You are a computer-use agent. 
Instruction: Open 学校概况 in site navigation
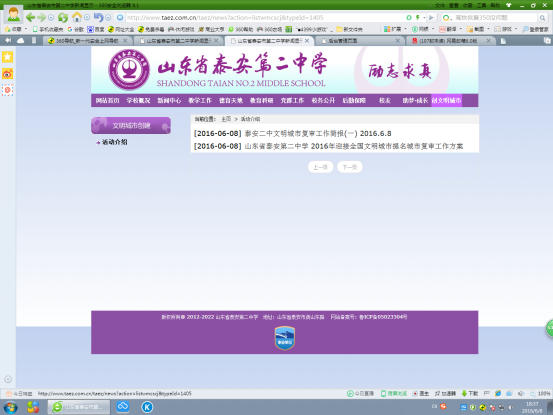click(x=138, y=100)
